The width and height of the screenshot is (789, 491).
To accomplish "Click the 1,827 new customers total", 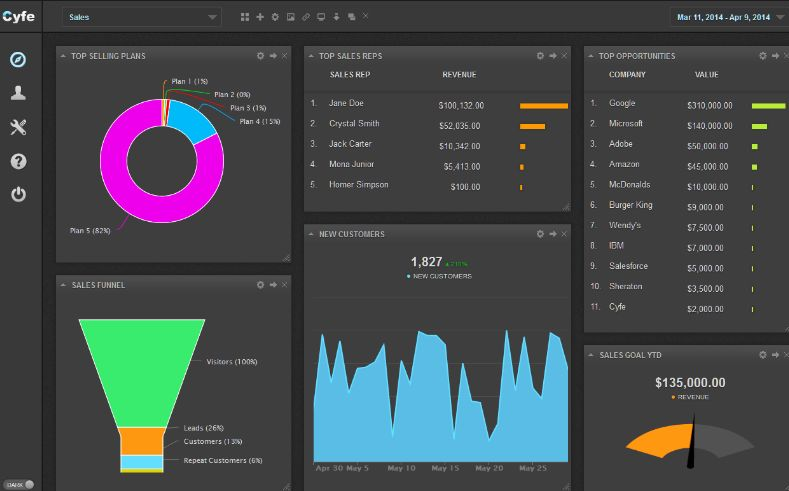I will point(426,262).
